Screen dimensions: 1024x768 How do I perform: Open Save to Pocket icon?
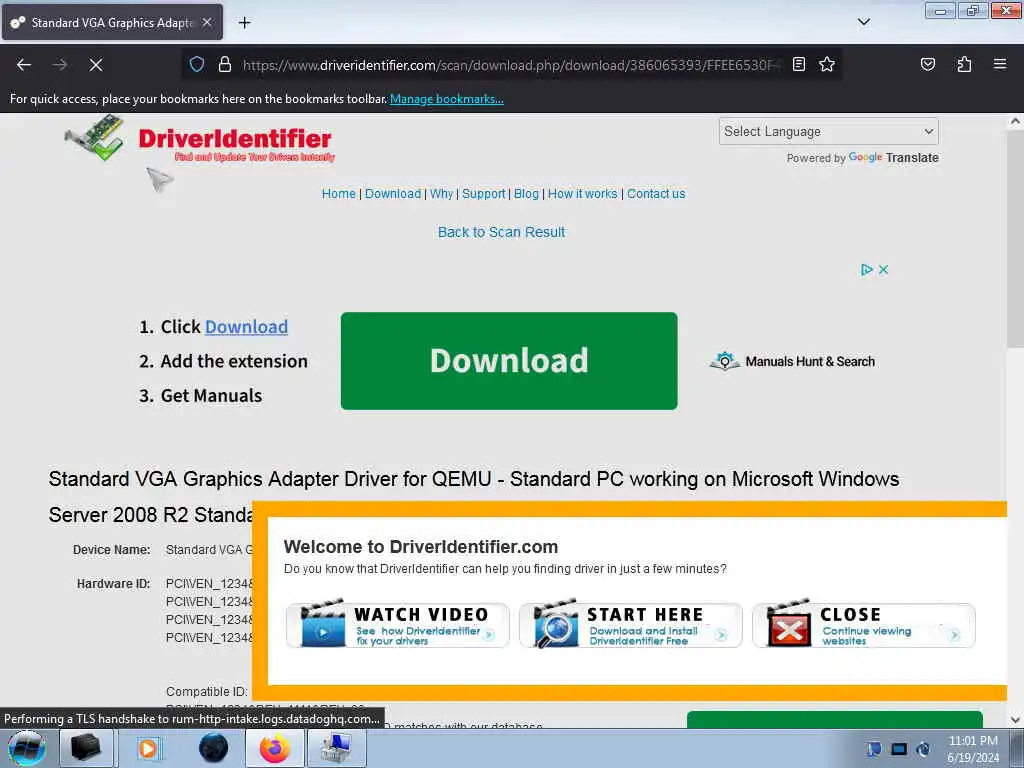click(927, 64)
